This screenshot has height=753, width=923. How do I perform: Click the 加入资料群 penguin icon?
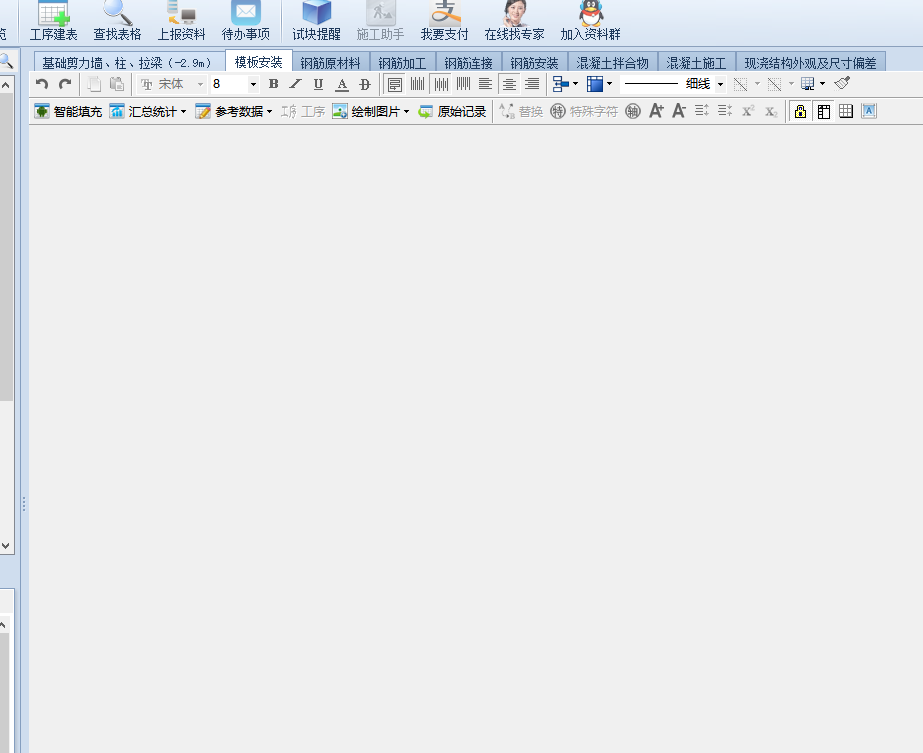[x=590, y=22]
